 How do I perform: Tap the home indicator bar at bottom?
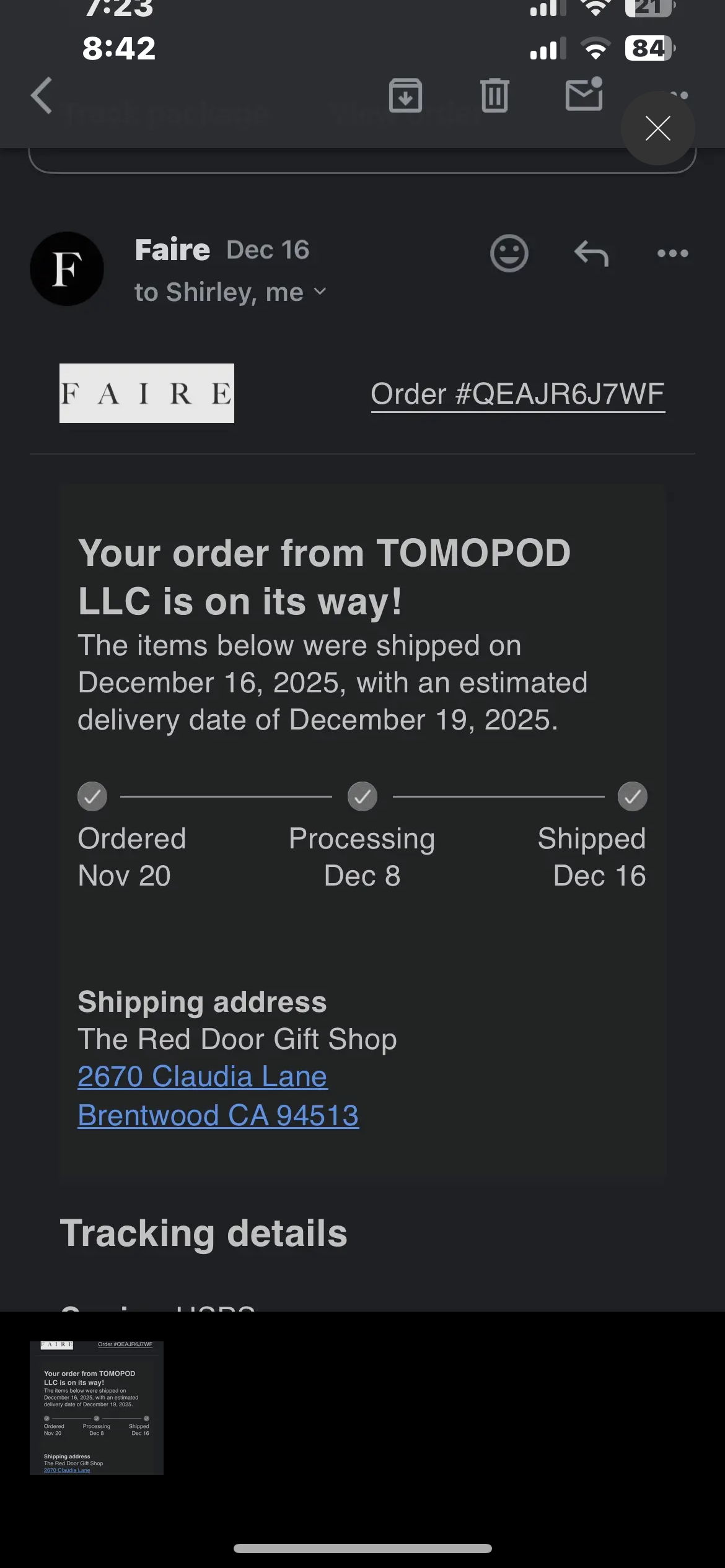click(362, 1548)
